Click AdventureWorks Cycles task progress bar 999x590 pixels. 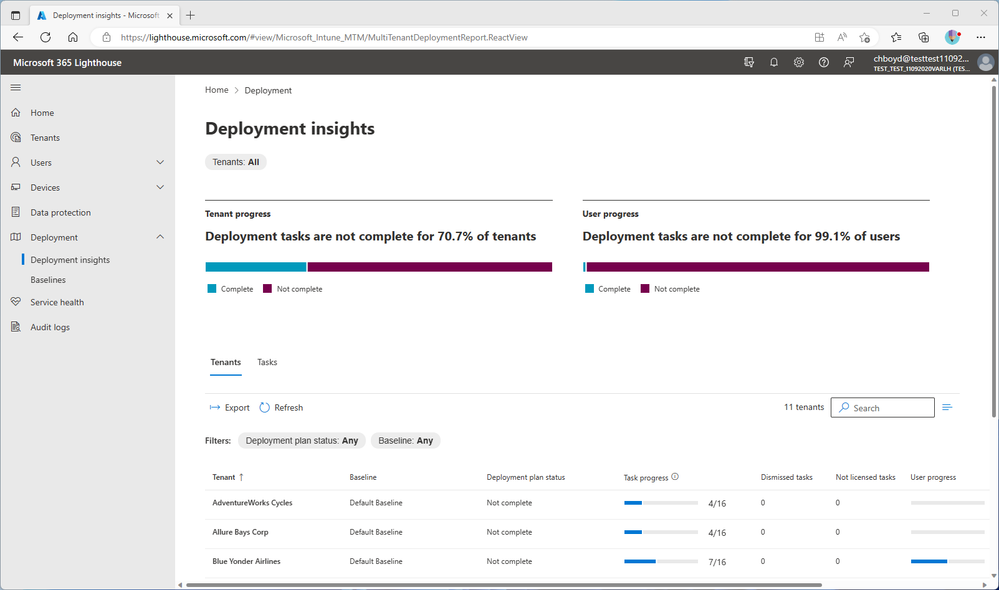pos(661,503)
